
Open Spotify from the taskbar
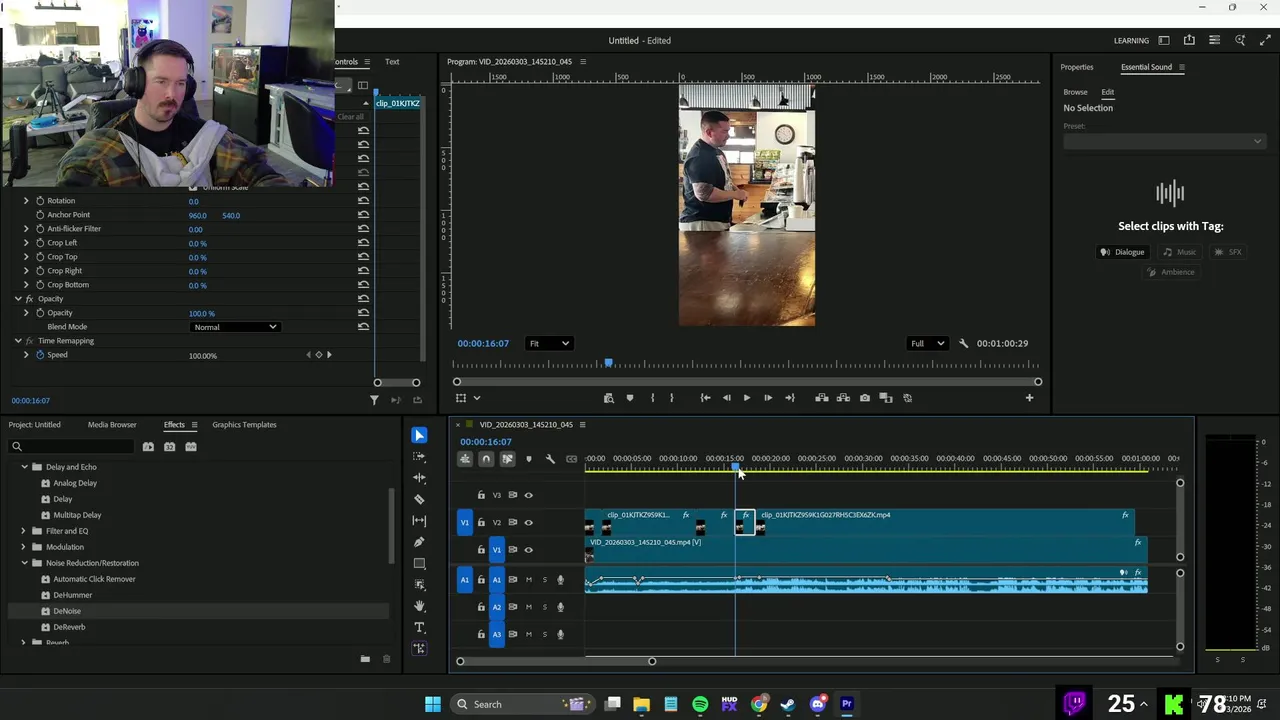(700, 704)
